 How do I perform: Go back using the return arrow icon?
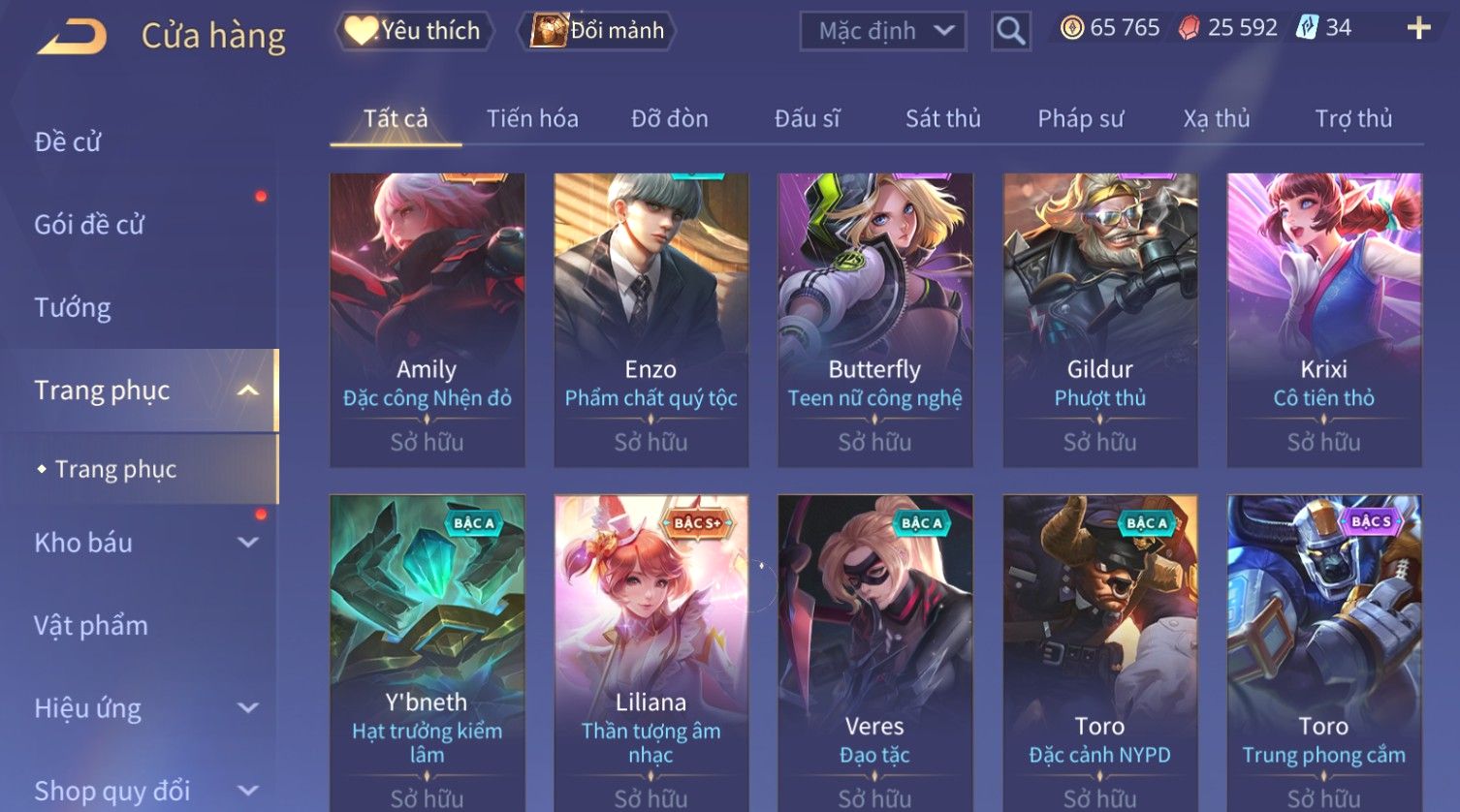72,38
